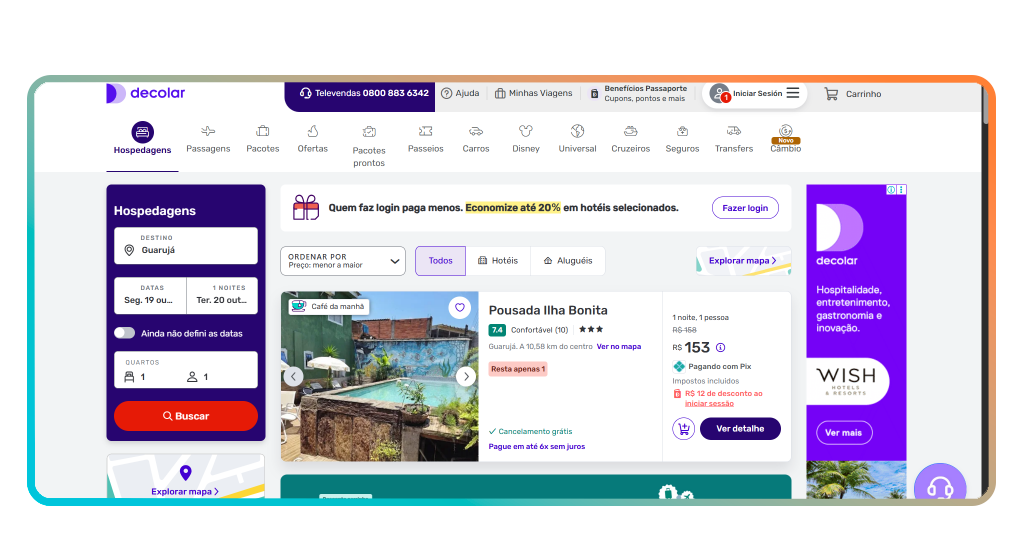
Task: Click iniciar sessão discount link
Action: (x=709, y=403)
